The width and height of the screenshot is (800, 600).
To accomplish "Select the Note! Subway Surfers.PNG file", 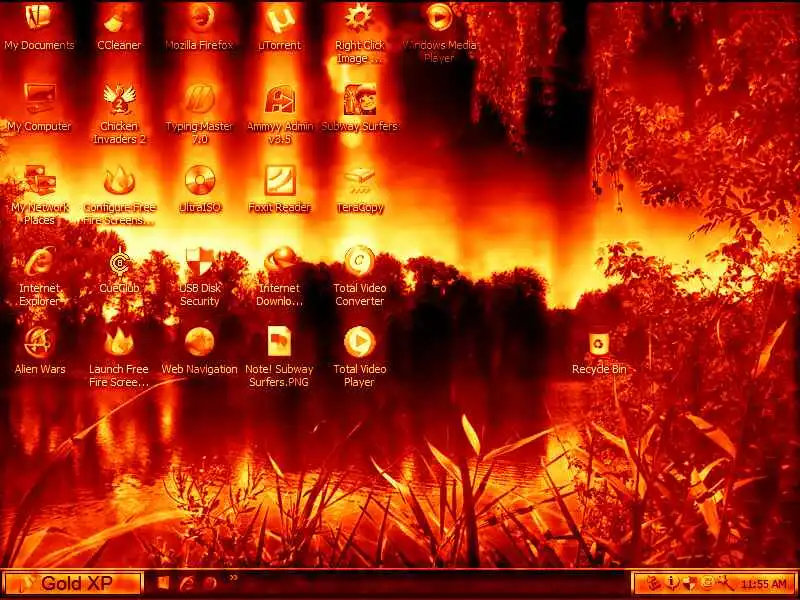I will pos(280,358).
